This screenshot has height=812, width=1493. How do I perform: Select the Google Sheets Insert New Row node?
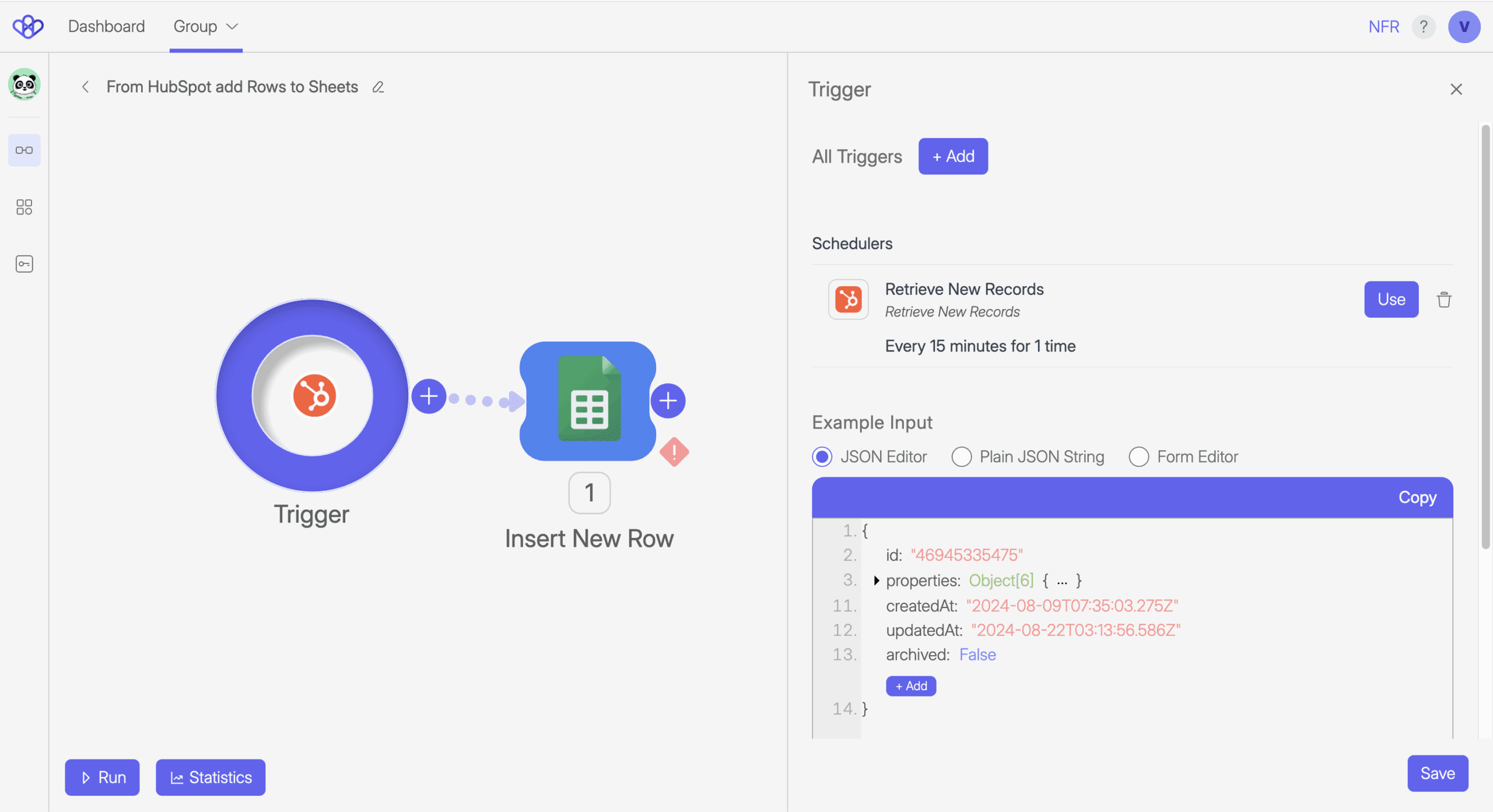[x=588, y=401]
